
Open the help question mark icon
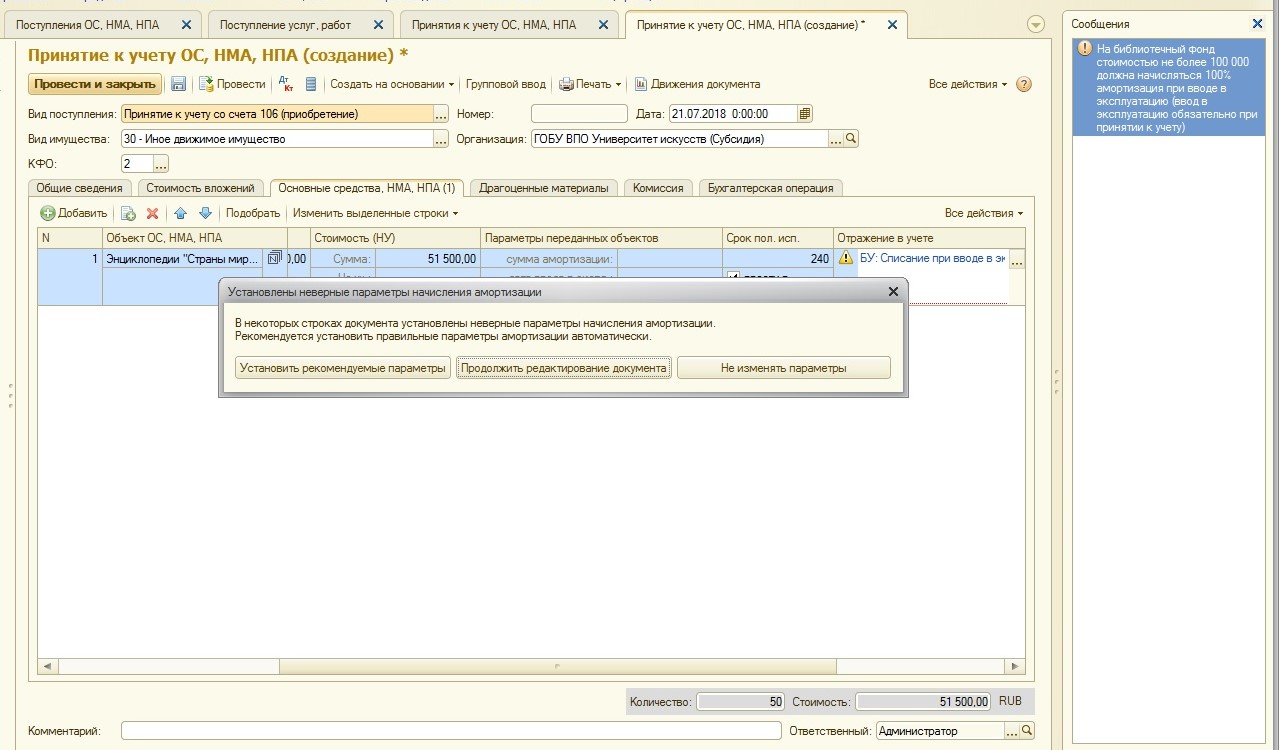click(x=1024, y=85)
